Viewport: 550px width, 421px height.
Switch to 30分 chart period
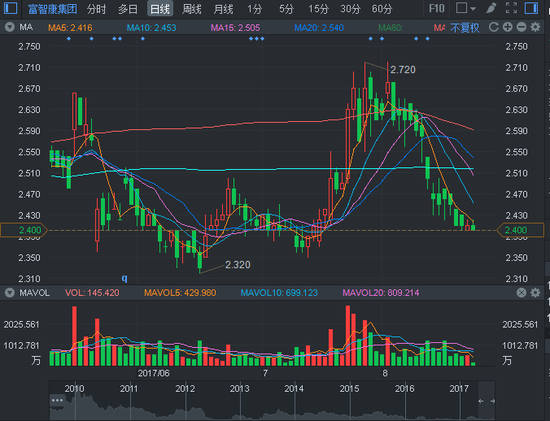click(350, 9)
